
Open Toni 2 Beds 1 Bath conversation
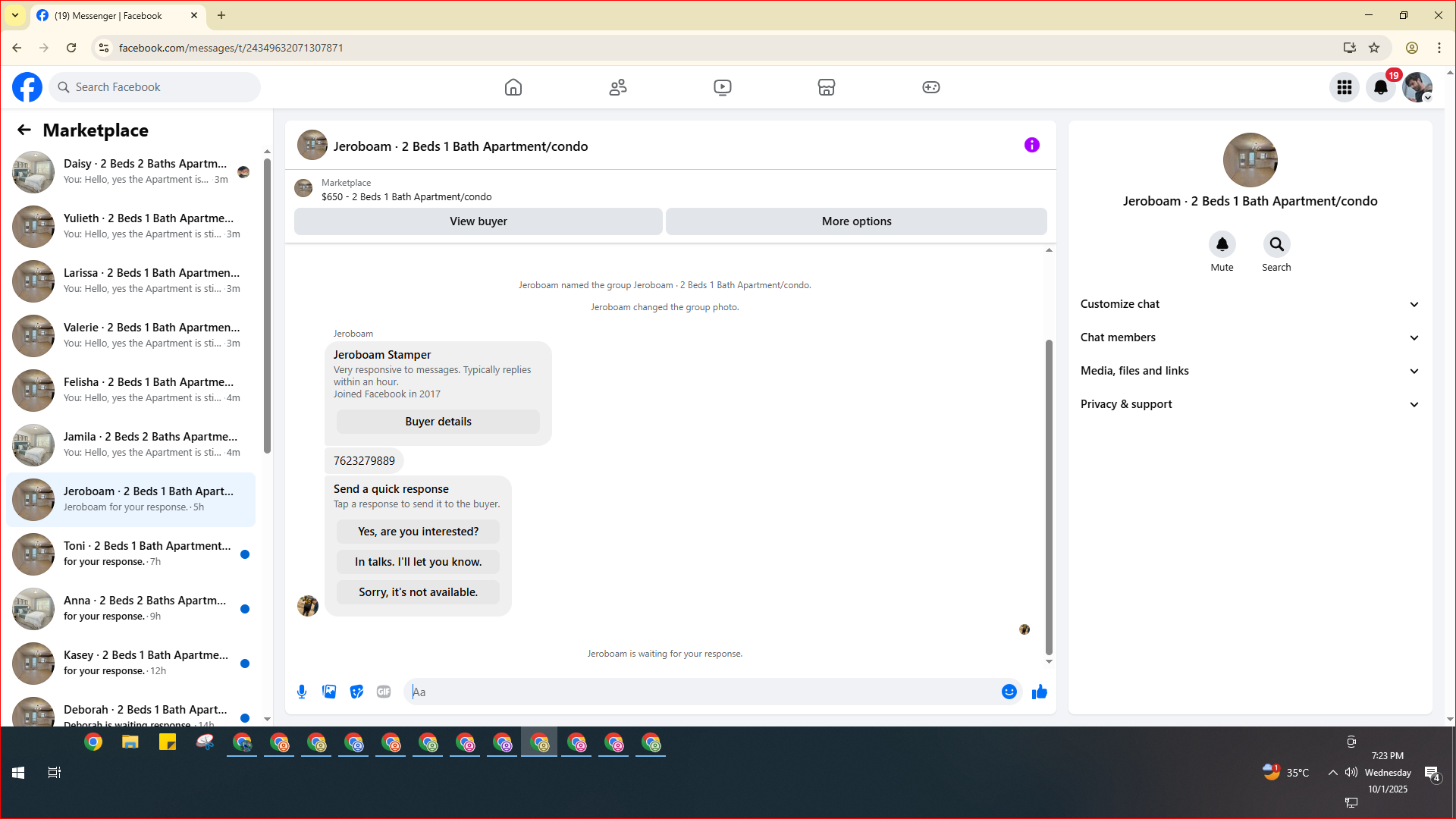pos(131,554)
